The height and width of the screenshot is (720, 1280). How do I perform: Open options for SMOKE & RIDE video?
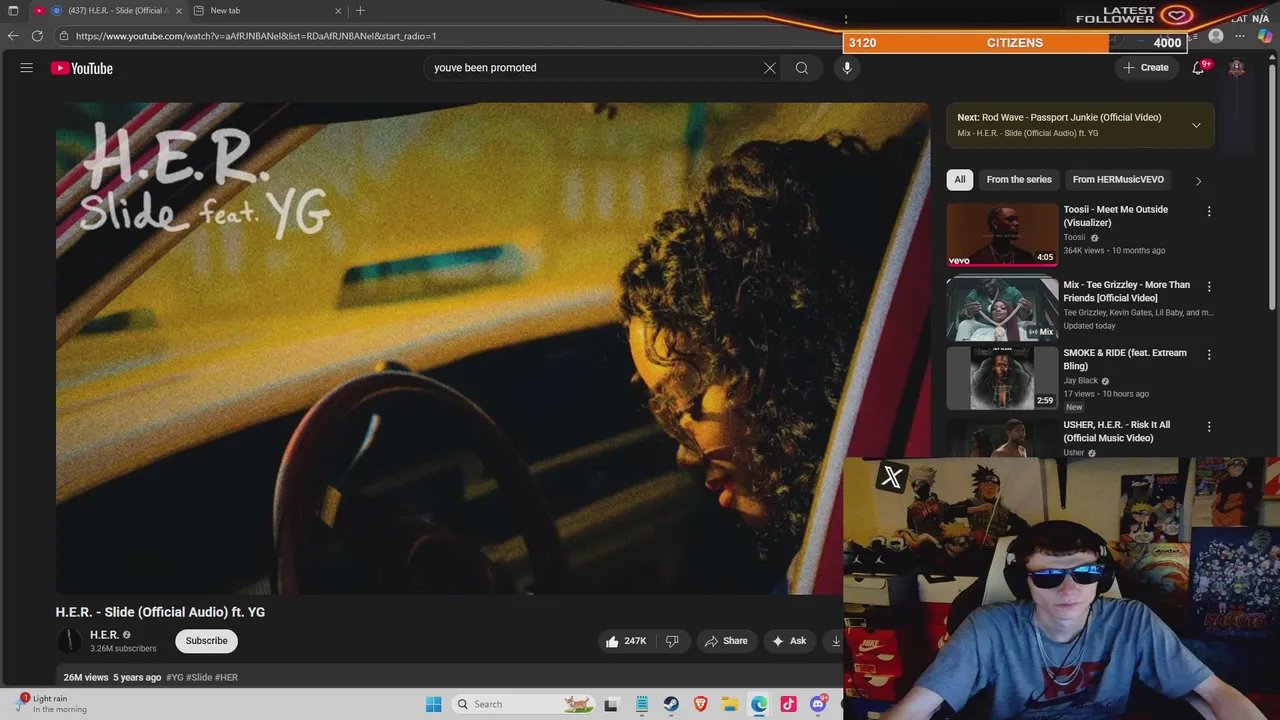click(1209, 354)
